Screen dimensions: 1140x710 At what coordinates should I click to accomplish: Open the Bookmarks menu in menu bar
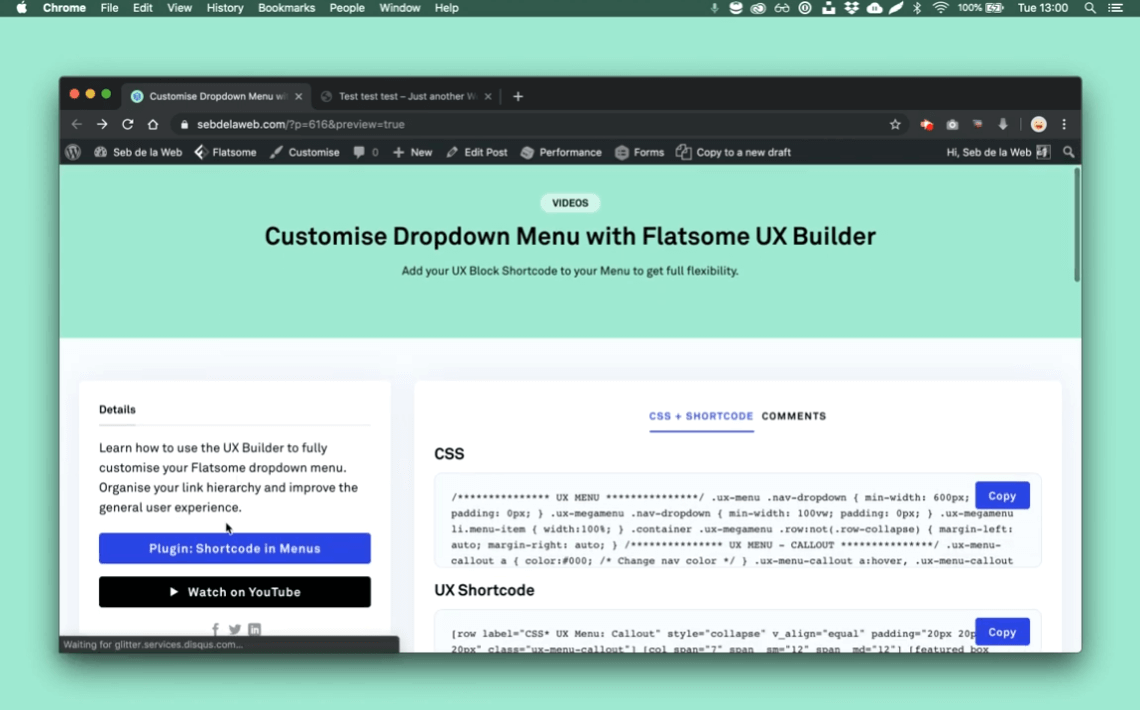284,8
